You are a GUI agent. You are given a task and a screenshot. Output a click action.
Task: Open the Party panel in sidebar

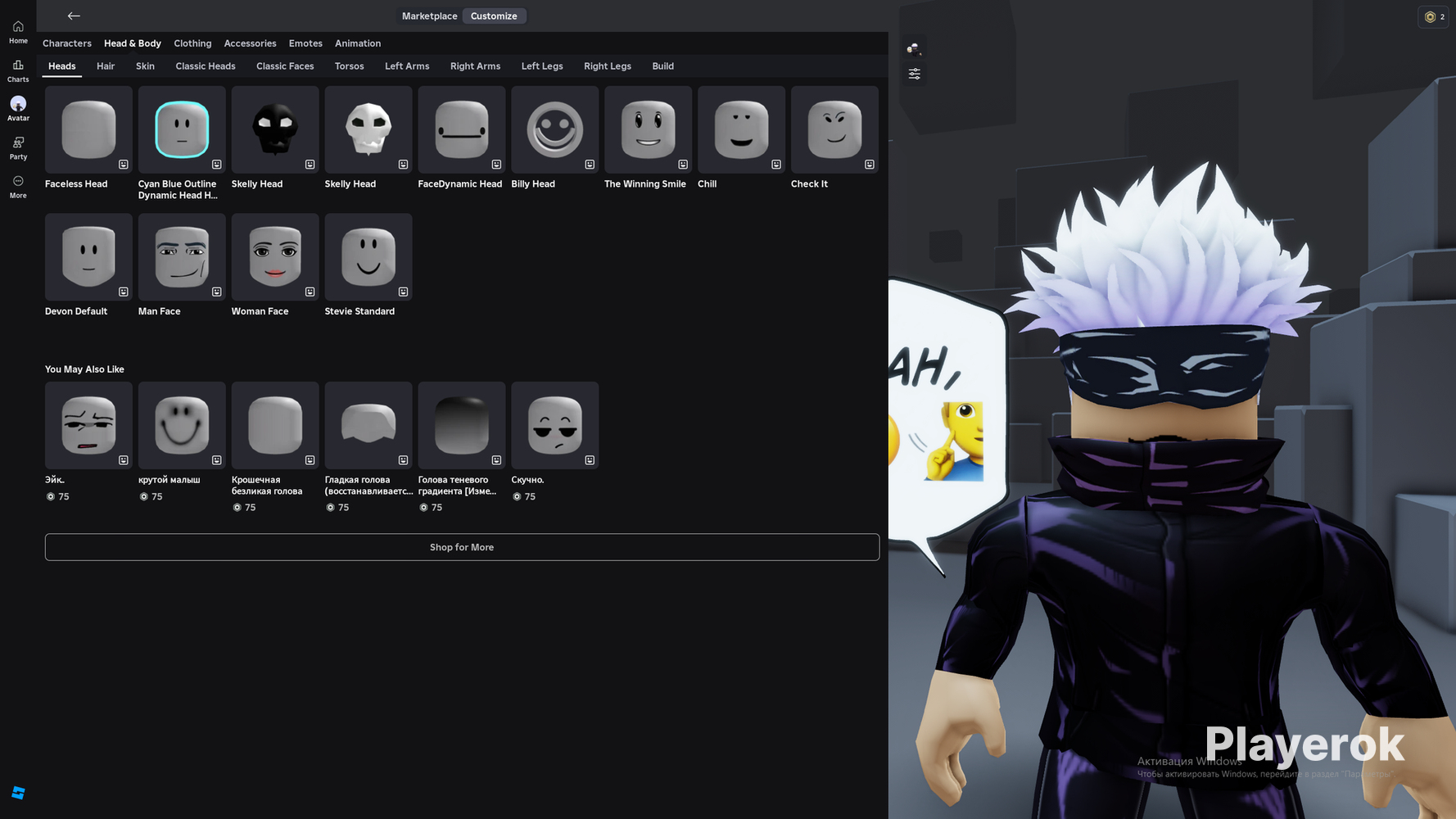(x=18, y=148)
